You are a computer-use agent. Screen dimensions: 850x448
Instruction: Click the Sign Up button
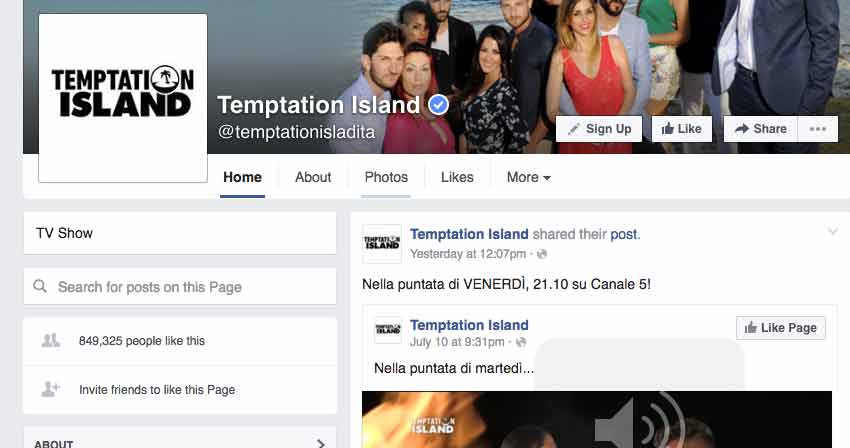tap(599, 129)
